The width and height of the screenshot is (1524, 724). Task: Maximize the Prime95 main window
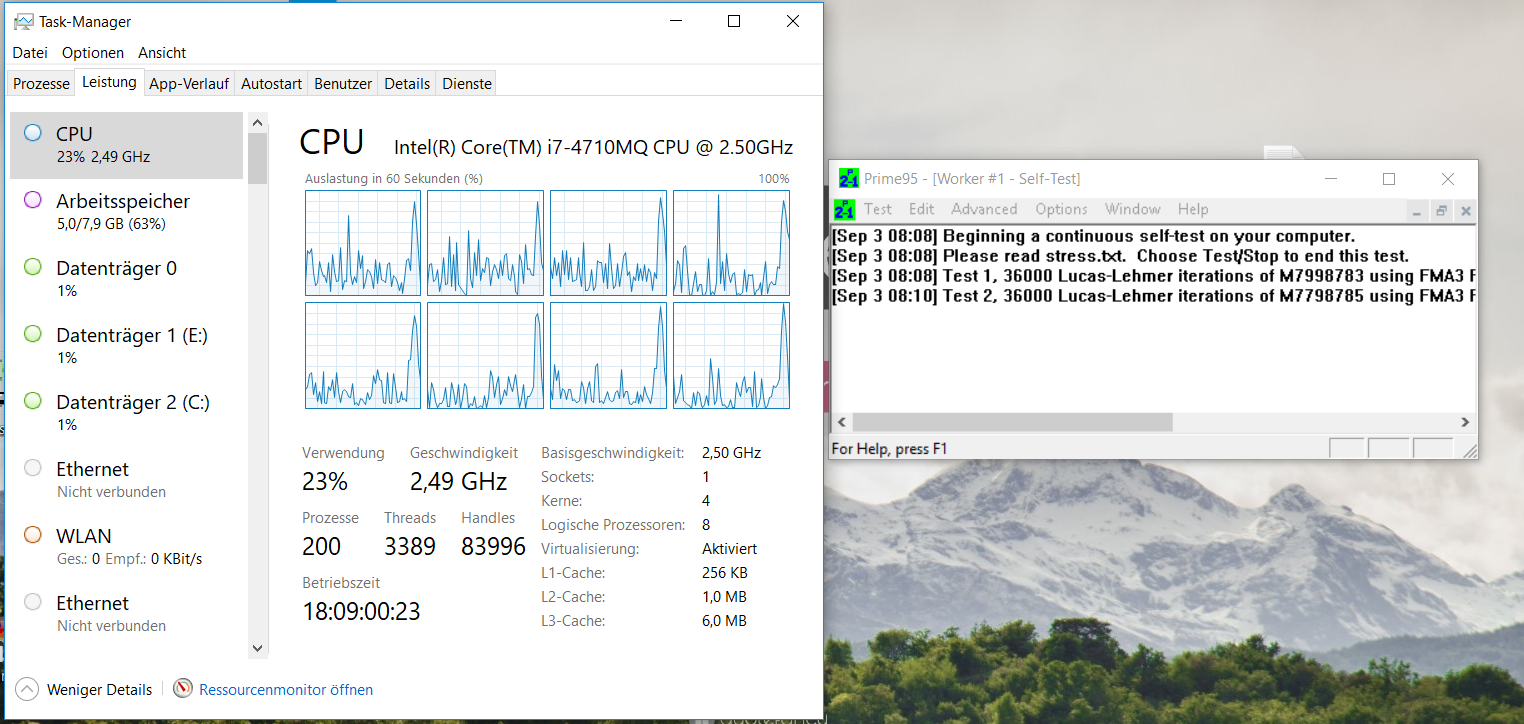pos(1388,179)
